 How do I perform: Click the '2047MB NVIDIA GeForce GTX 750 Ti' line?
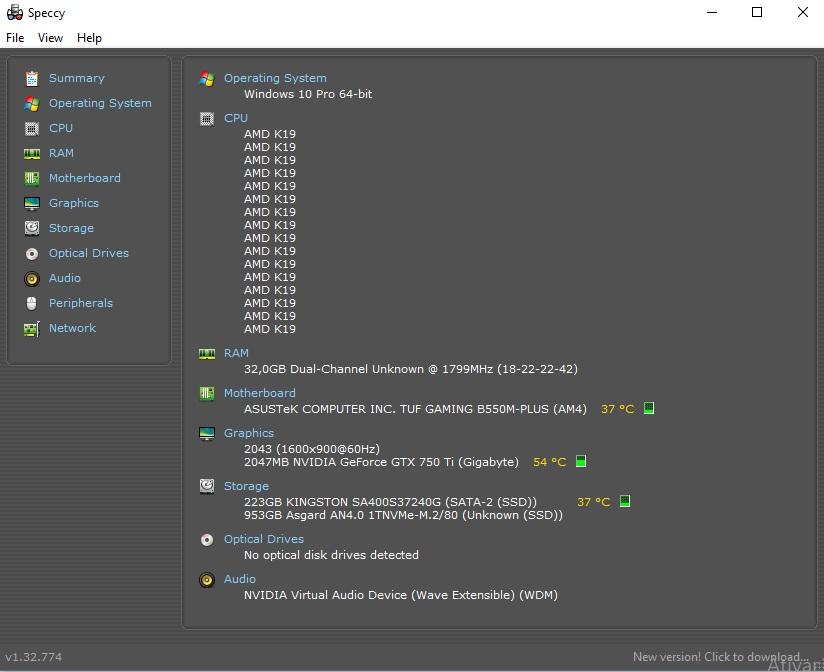point(381,462)
